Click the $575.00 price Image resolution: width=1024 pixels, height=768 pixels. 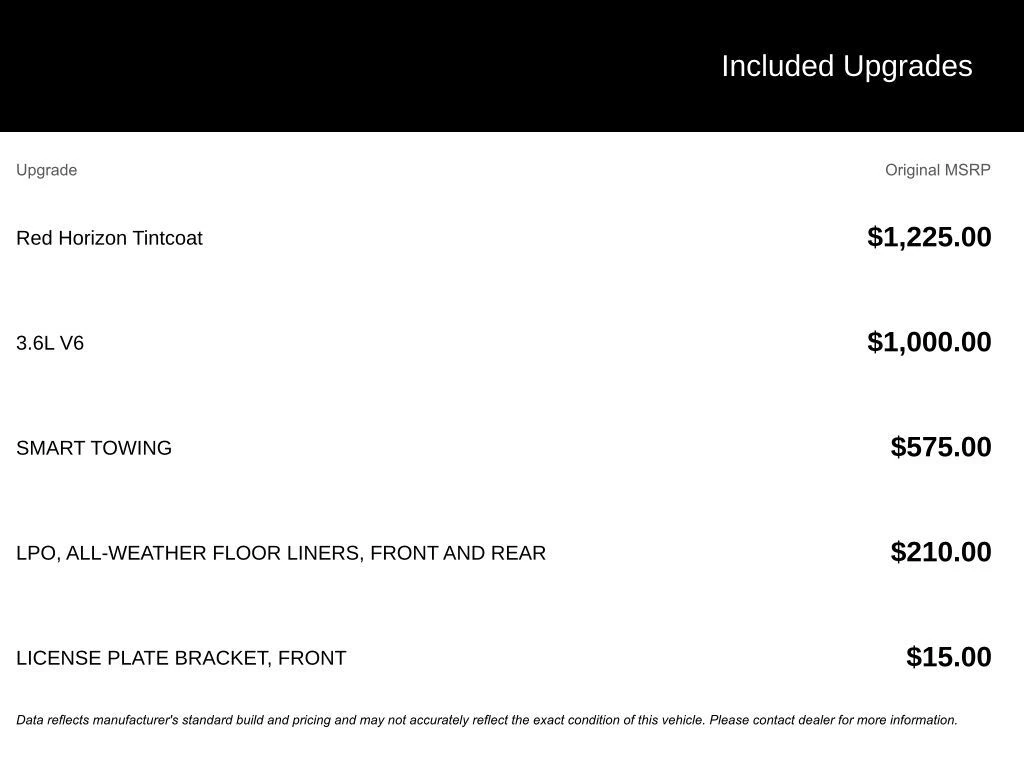click(941, 447)
